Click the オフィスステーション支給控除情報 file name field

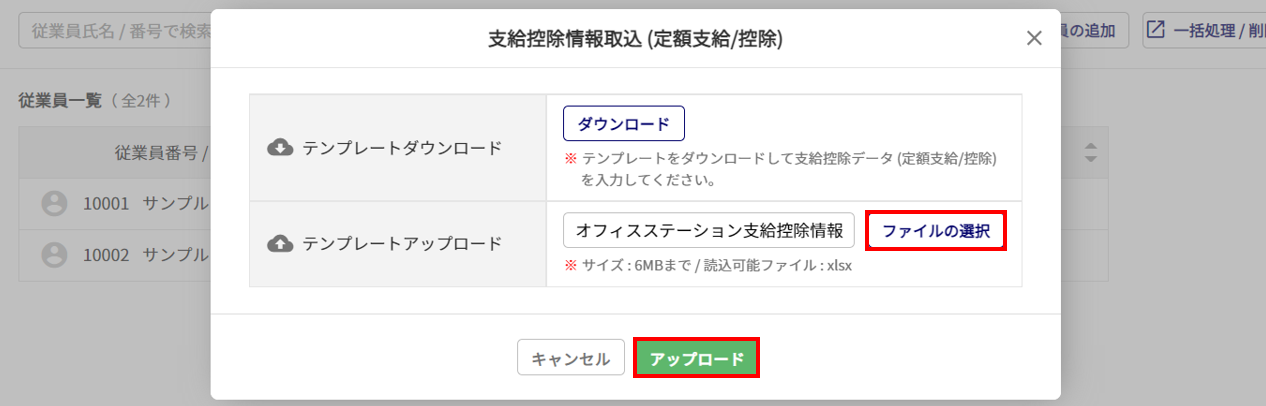point(709,230)
